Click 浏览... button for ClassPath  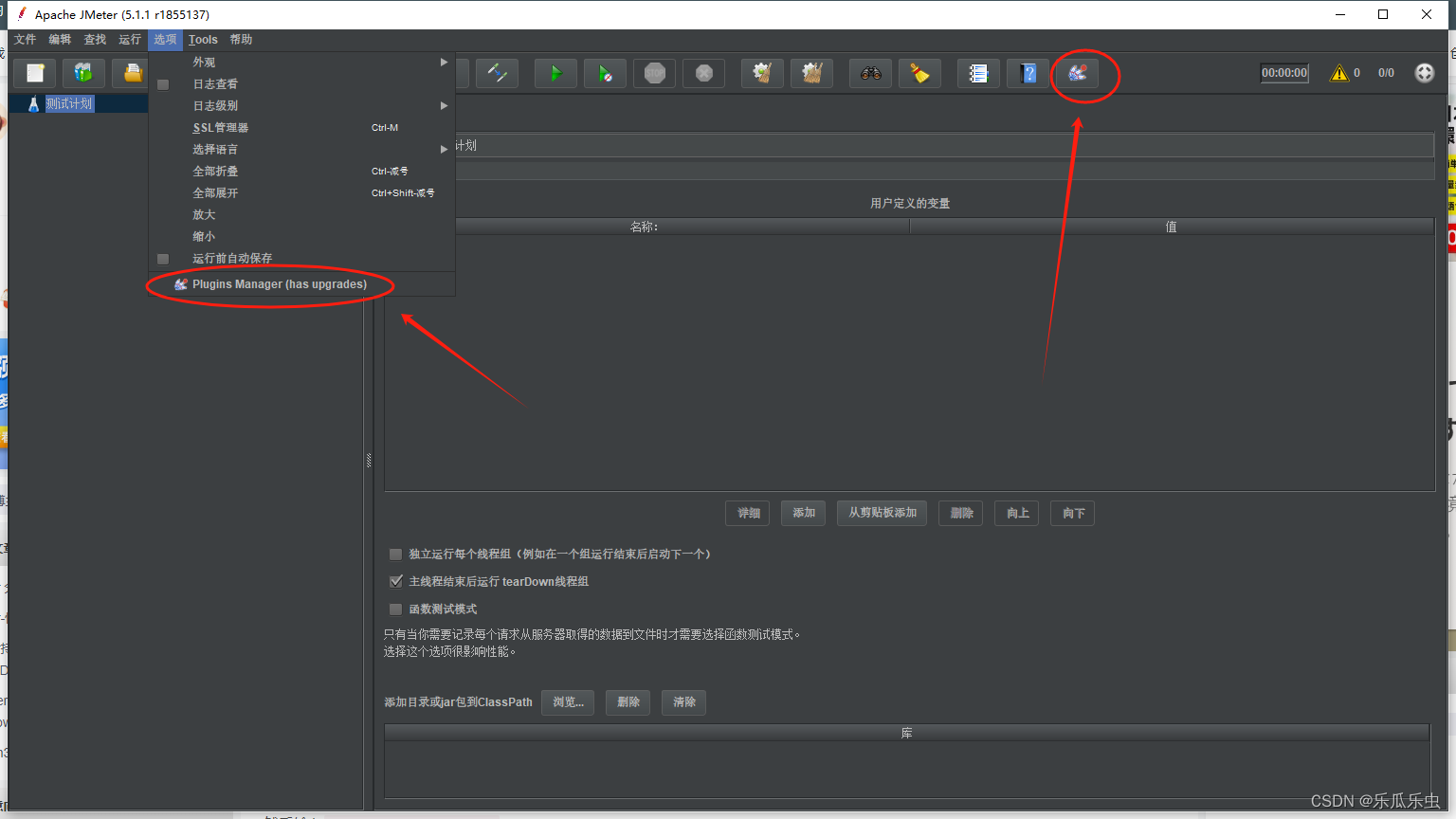(569, 702)
